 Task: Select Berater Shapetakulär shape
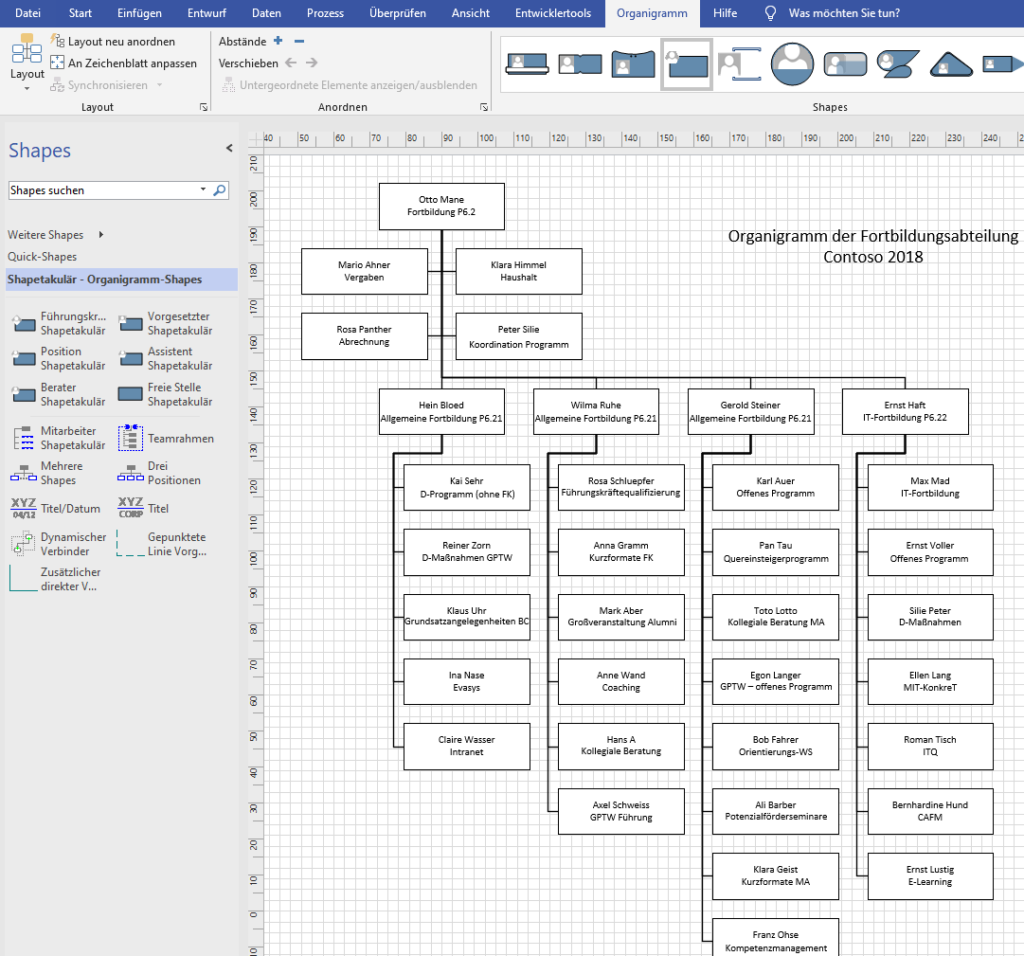59,394
